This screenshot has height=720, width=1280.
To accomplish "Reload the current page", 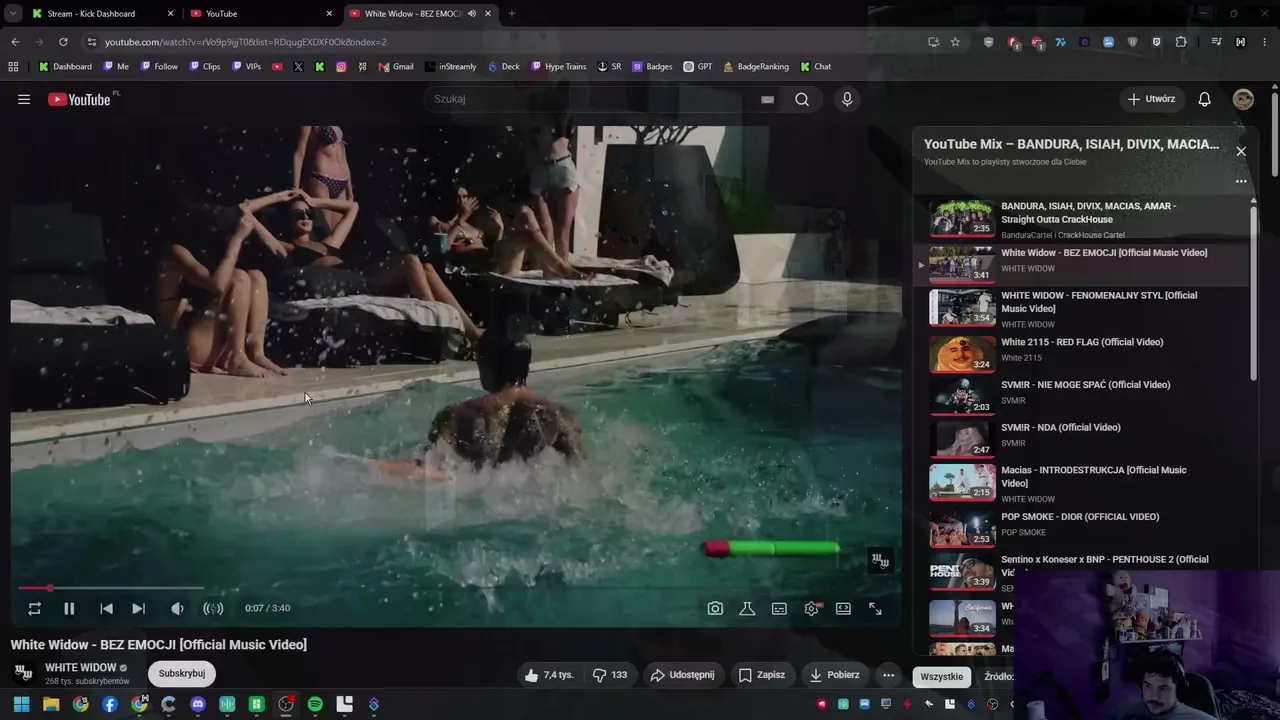I will click(63, 42).
